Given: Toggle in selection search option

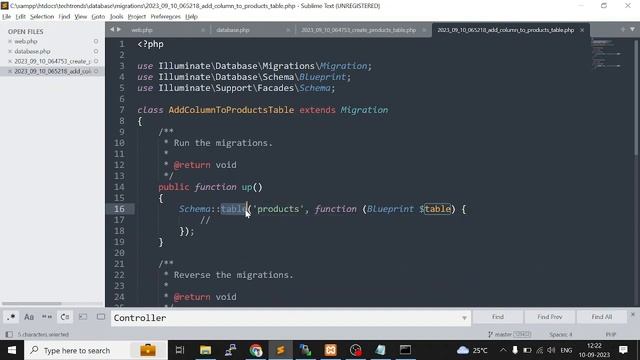Looking at the screenshot, I should [x=83, y=317].
